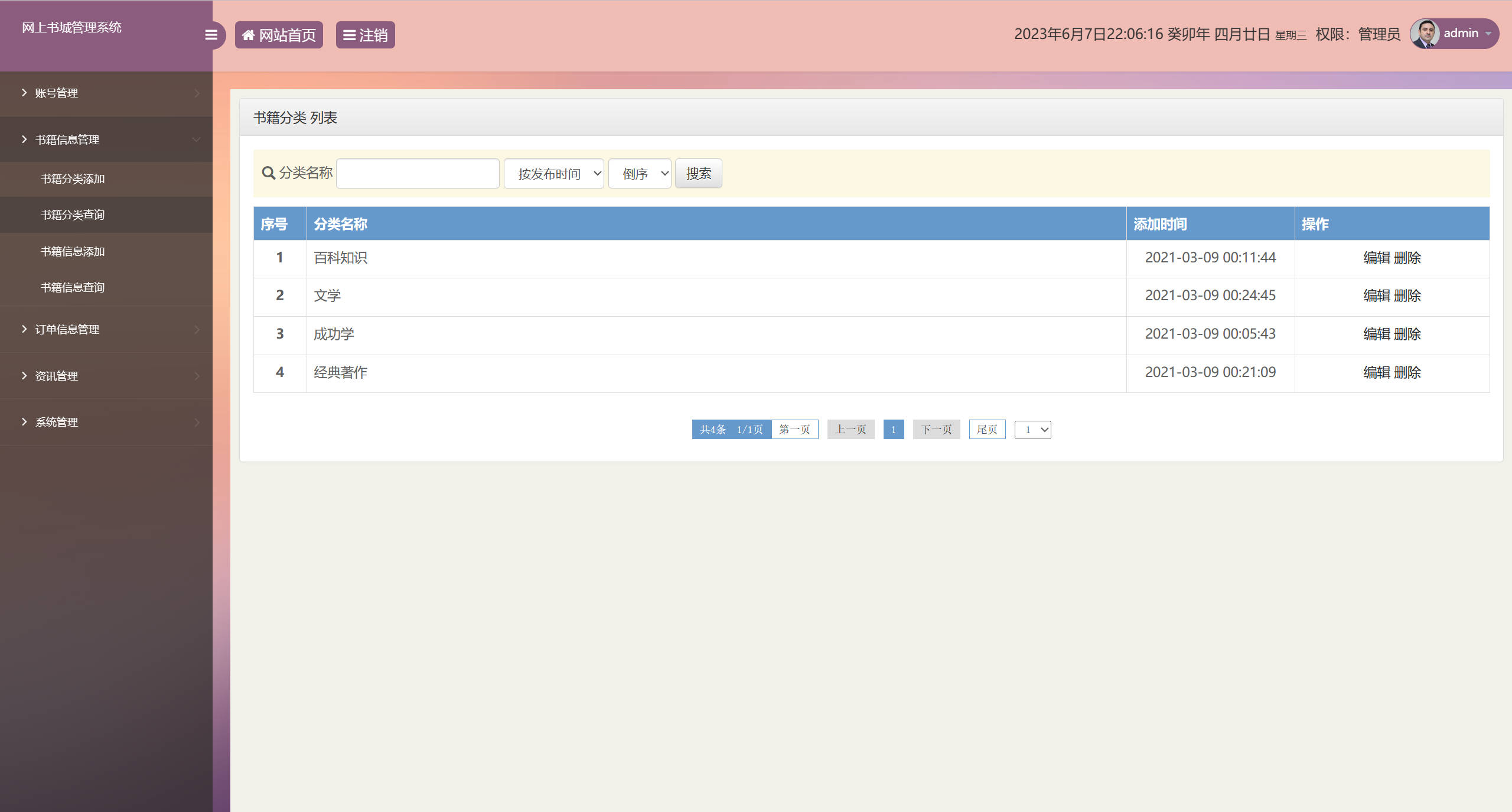Focus the 分类名称 search input

418,174
